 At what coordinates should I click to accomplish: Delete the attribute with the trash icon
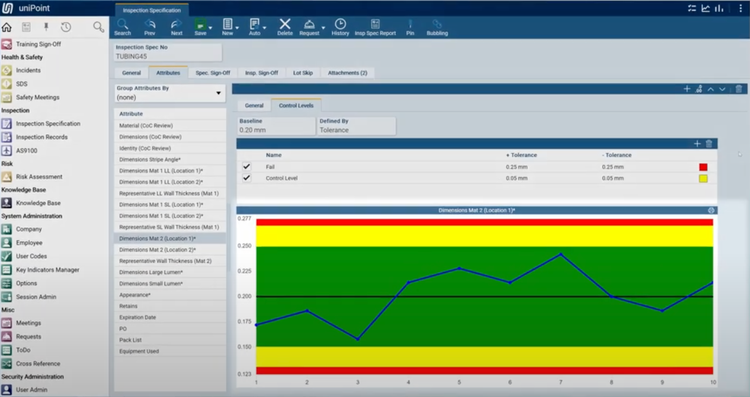(739, 89)
